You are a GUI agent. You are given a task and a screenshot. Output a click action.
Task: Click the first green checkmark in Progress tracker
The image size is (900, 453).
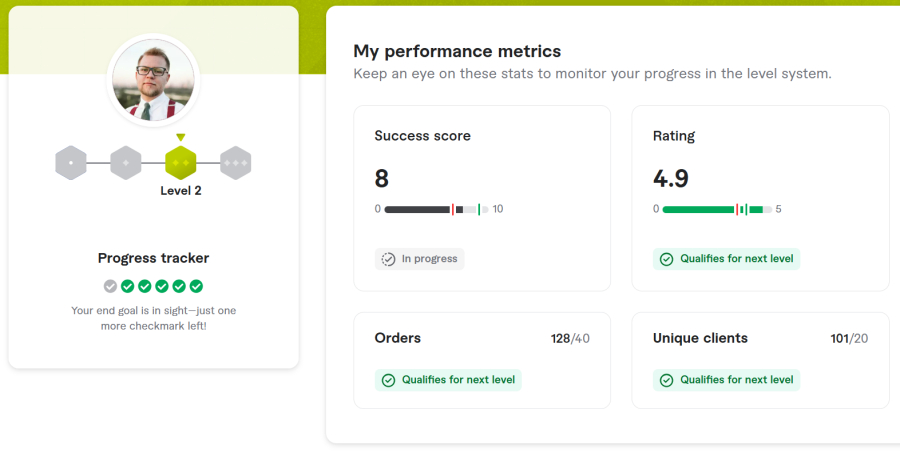click(127, 286)
